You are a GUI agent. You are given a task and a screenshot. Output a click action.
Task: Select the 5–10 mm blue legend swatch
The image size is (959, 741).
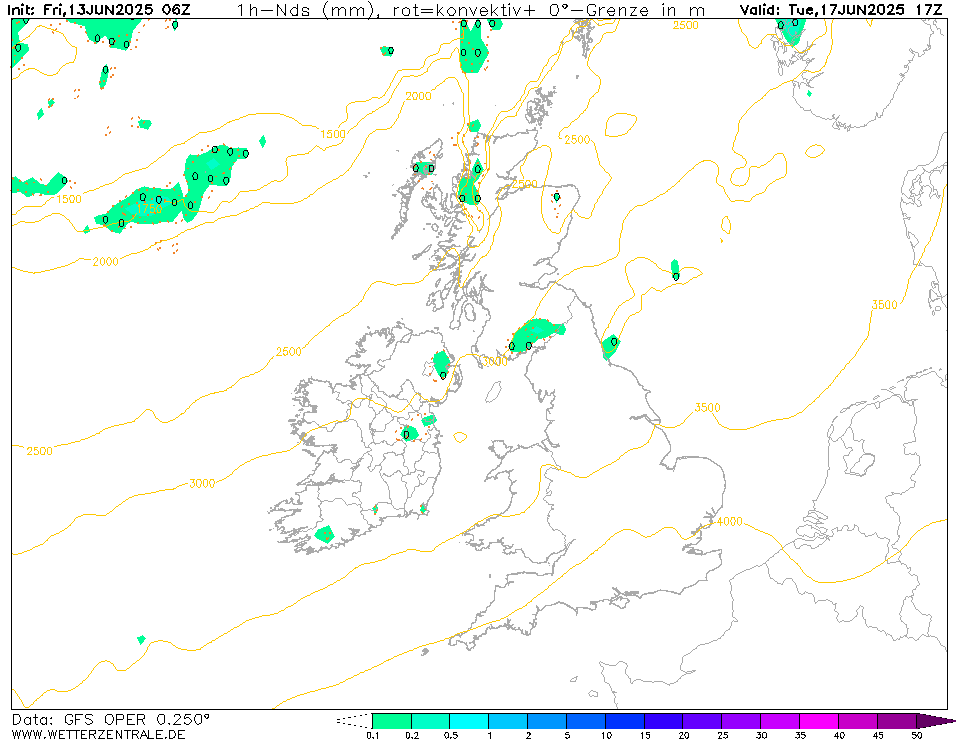(586, 721)
